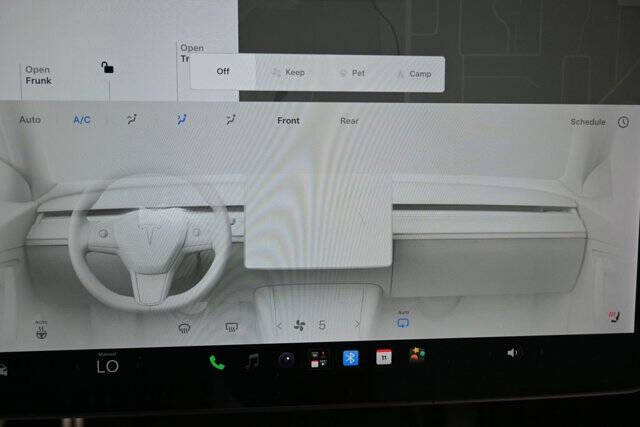Screen dimensions: 640x427
Task: Tap the unlocked padlock icon
Action: coord(107,67)
